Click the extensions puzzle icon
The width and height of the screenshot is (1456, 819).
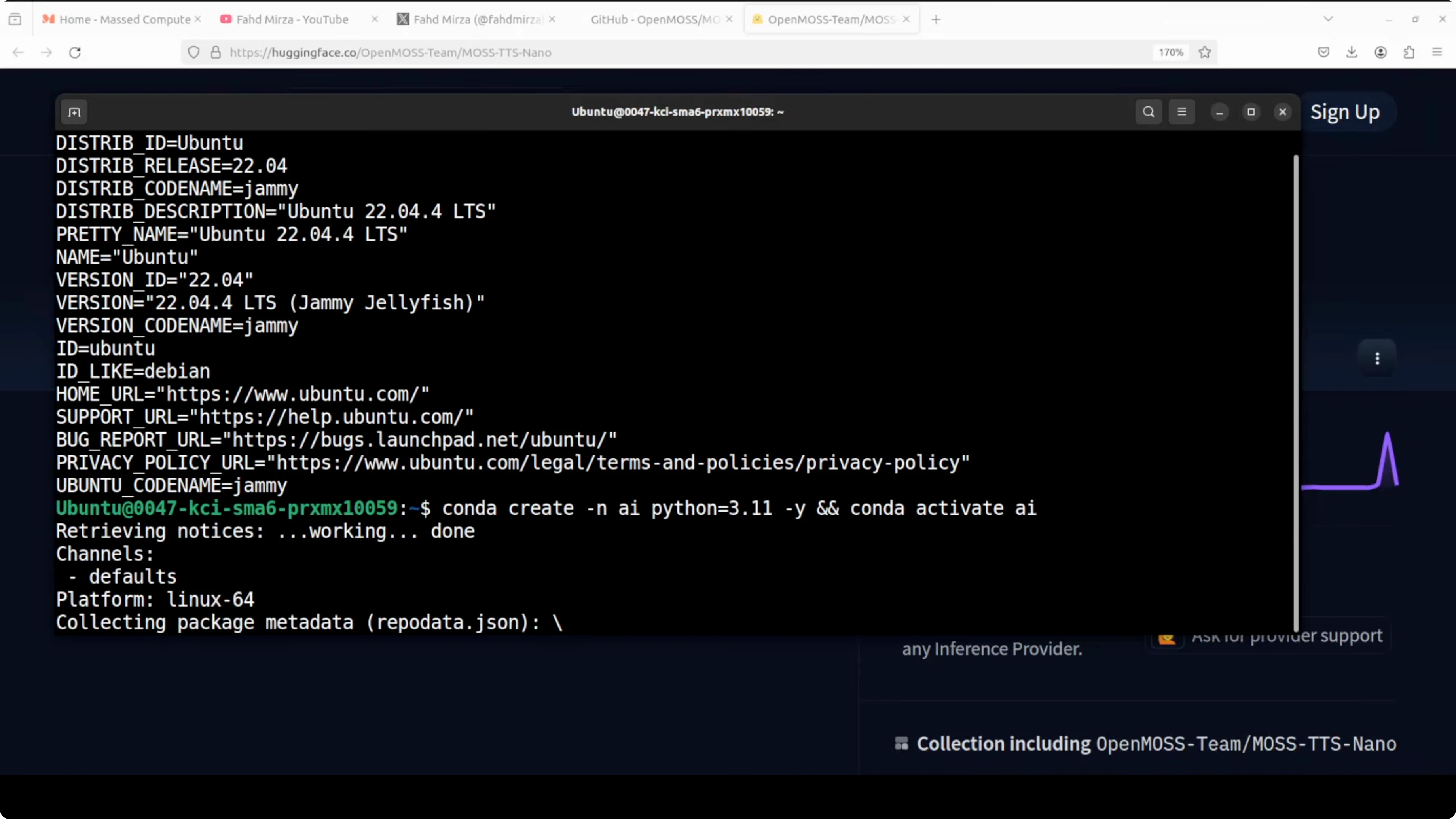(1409, 52)
